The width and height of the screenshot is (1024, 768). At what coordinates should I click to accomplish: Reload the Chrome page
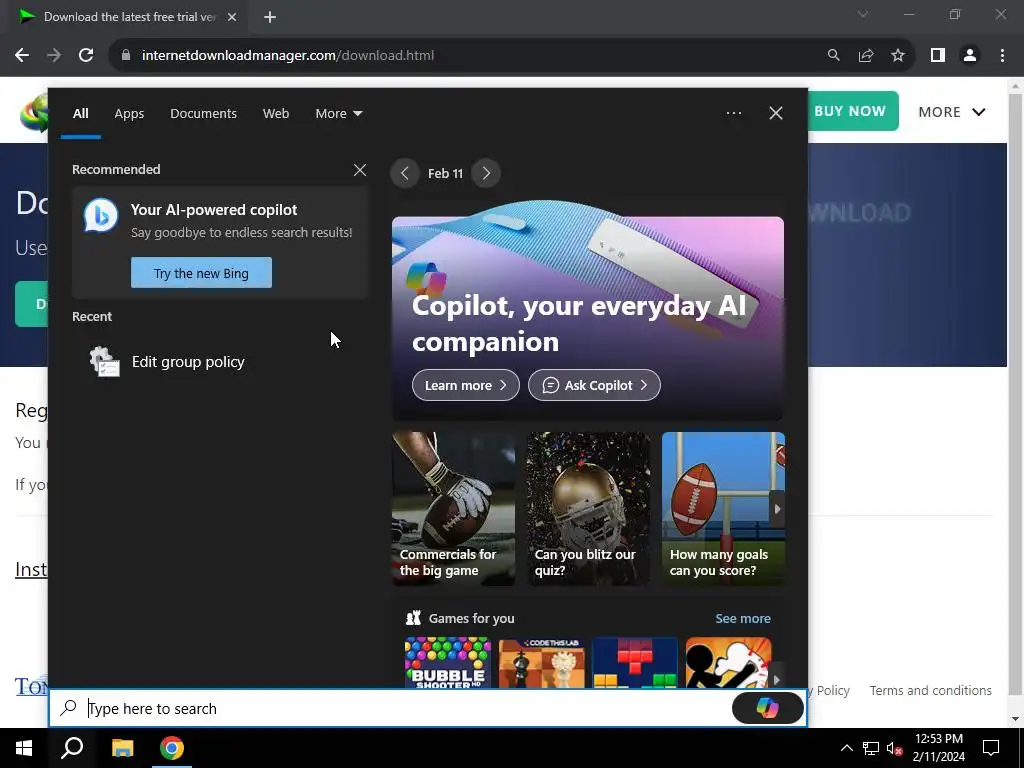point(86,56)
